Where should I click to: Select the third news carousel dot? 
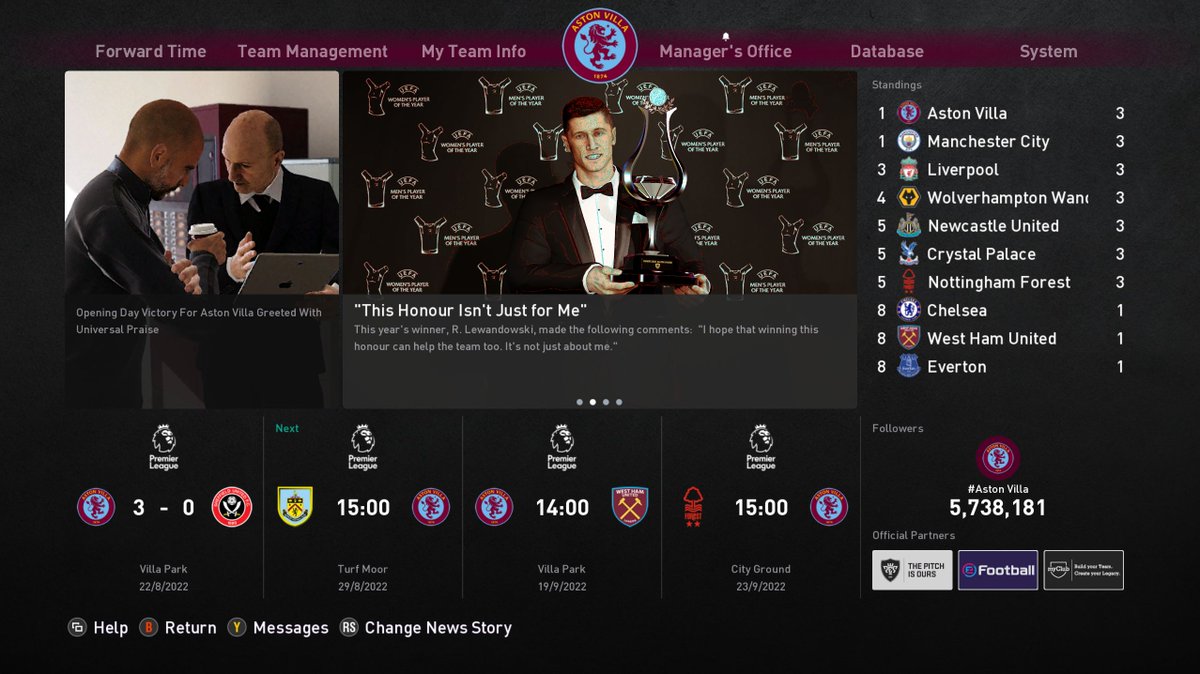click(606, 402)
